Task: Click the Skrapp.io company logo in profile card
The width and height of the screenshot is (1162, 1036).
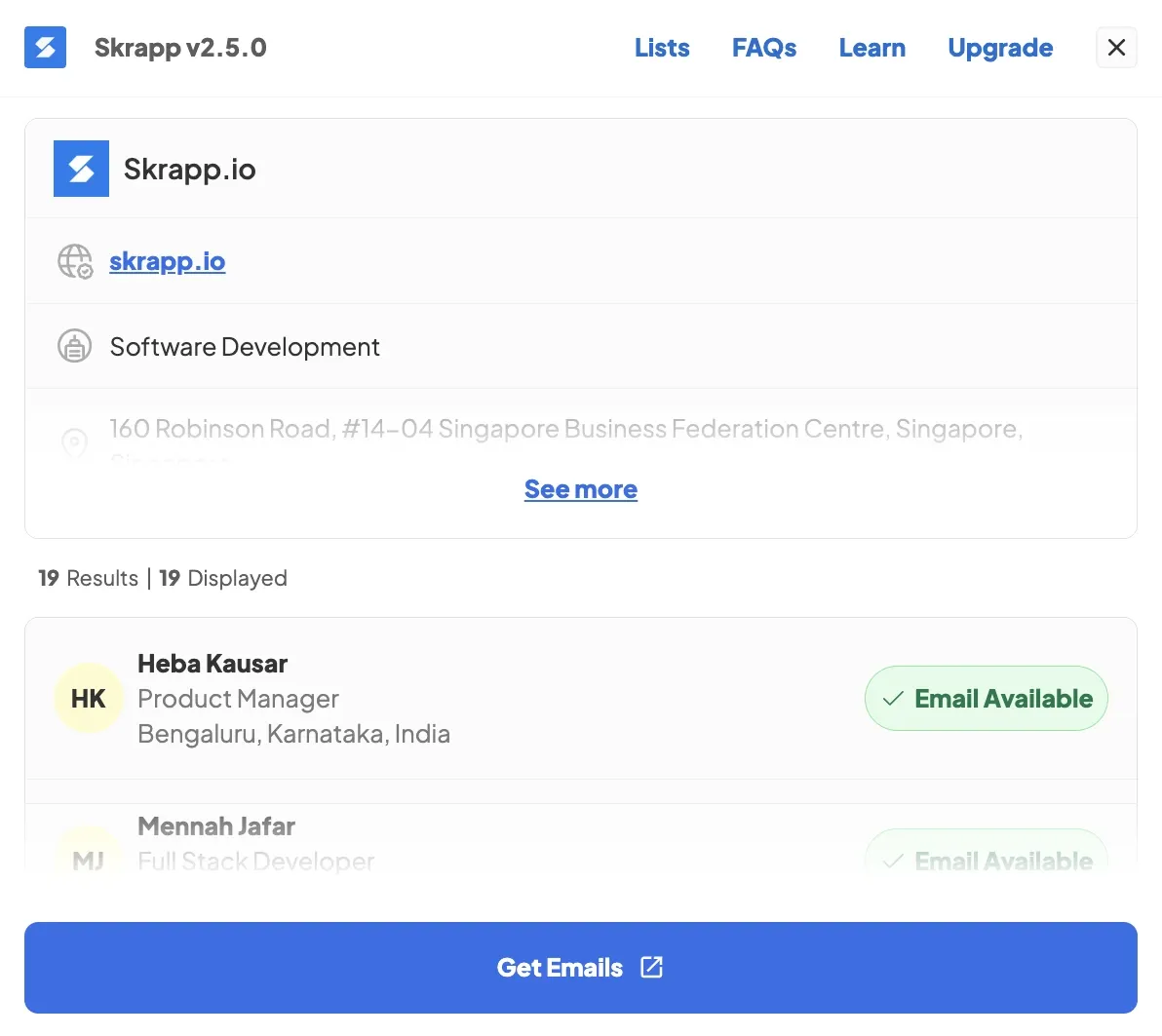Action: [x=81, y=168]
